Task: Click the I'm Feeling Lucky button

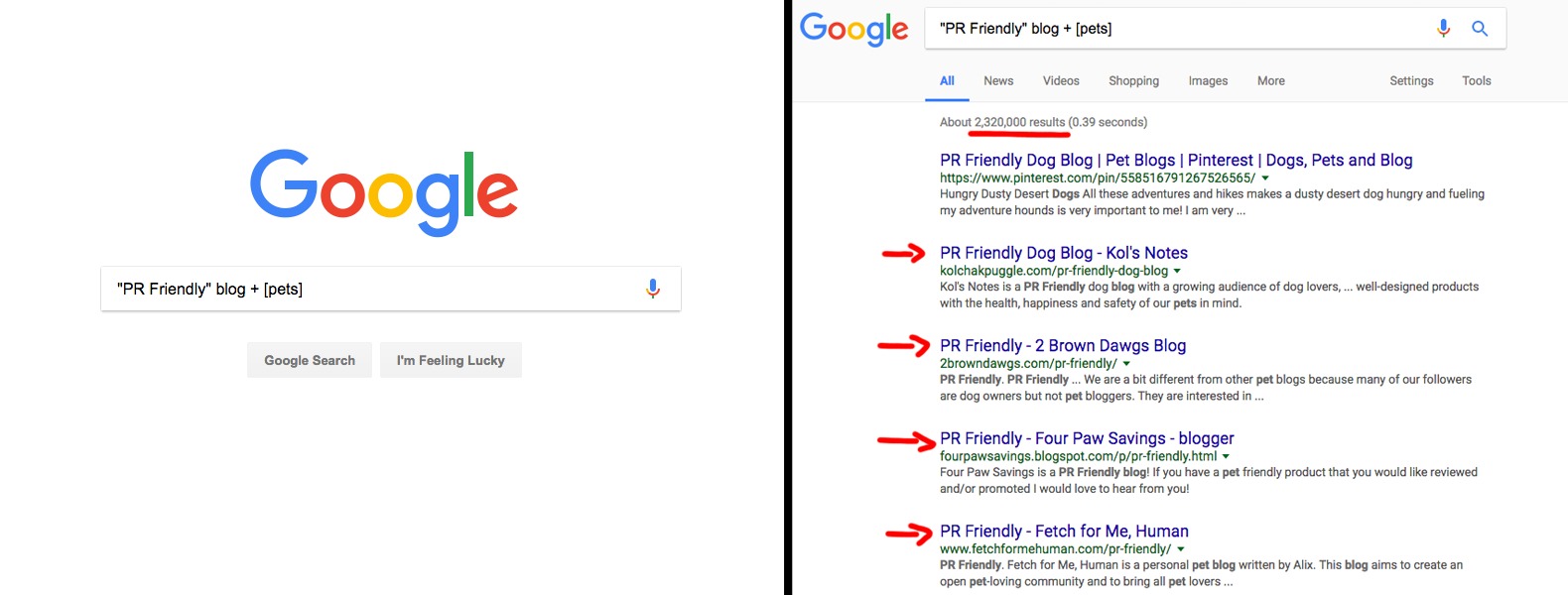Action: [451, 360]
